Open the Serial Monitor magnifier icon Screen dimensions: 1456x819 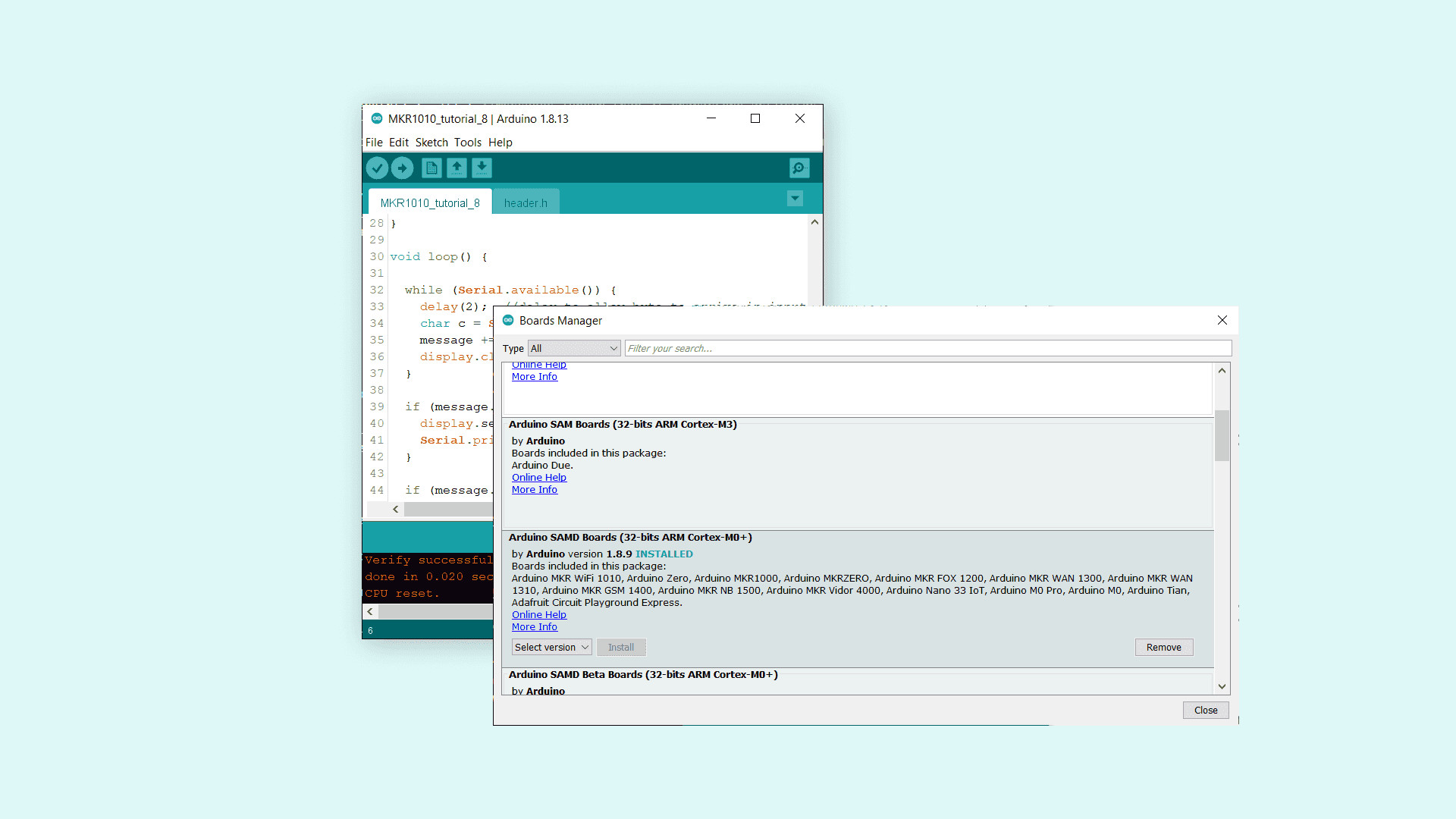pos(799,168)
